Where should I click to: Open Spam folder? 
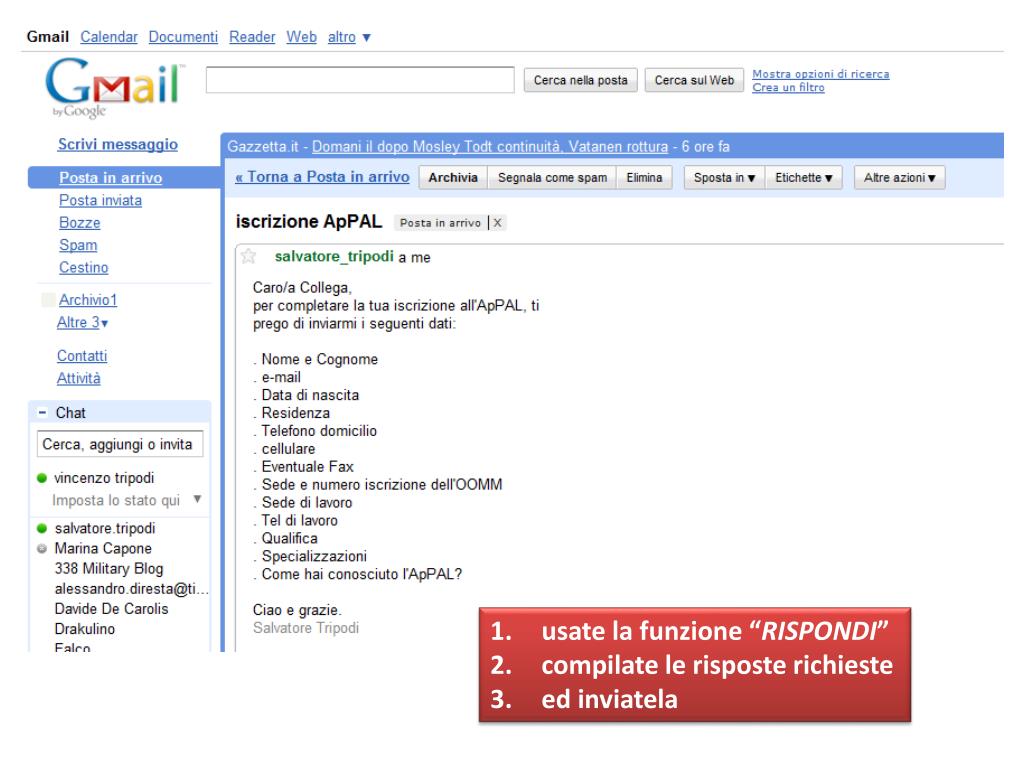(x=78, y=246)
